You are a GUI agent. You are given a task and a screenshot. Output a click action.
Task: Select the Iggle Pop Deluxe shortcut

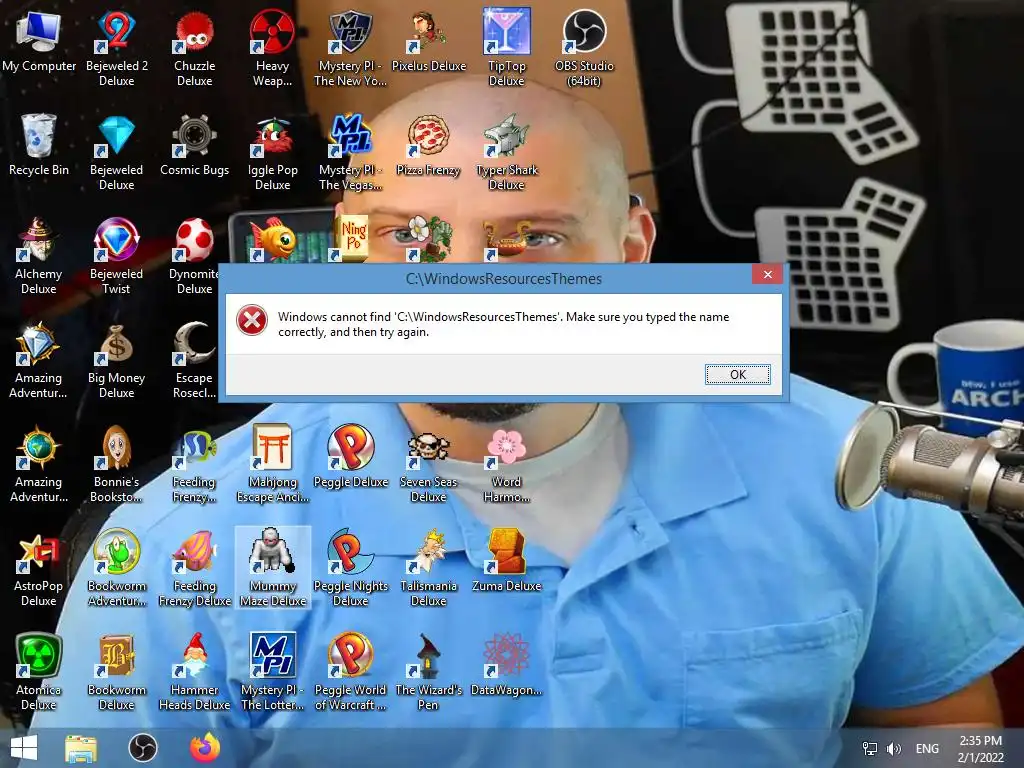pos(272,152)
